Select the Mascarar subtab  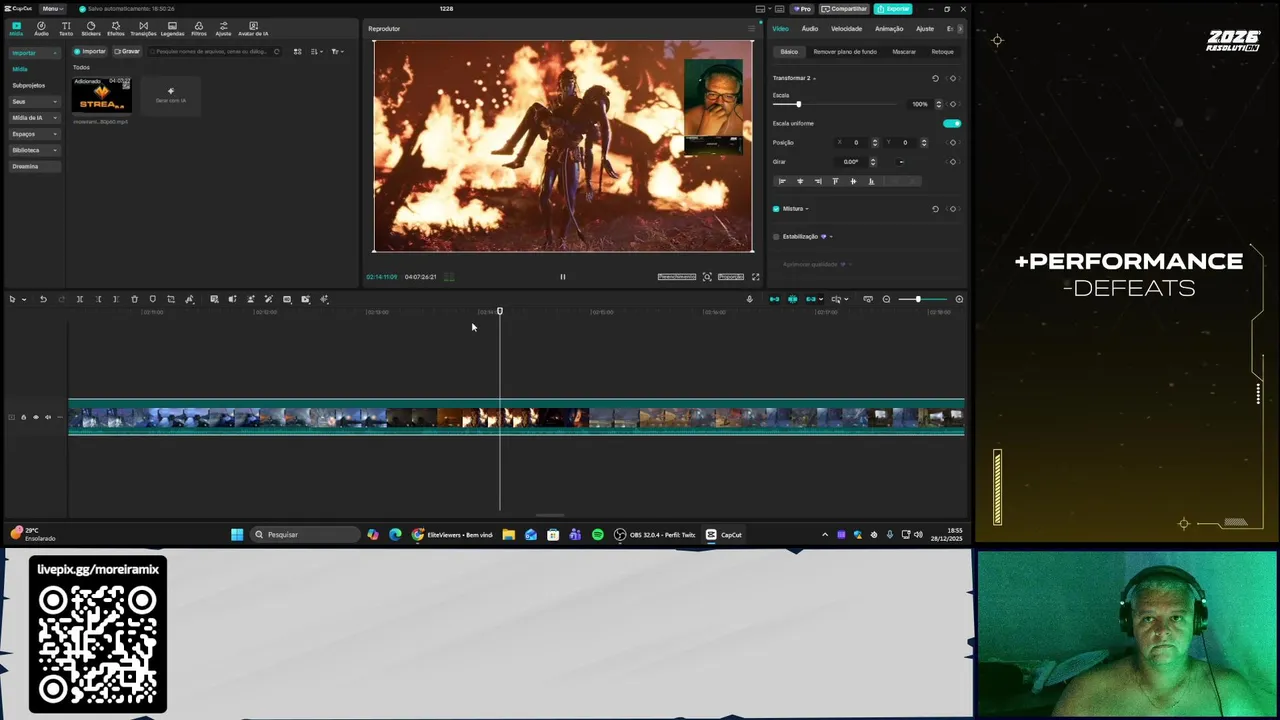pos(904,52)
